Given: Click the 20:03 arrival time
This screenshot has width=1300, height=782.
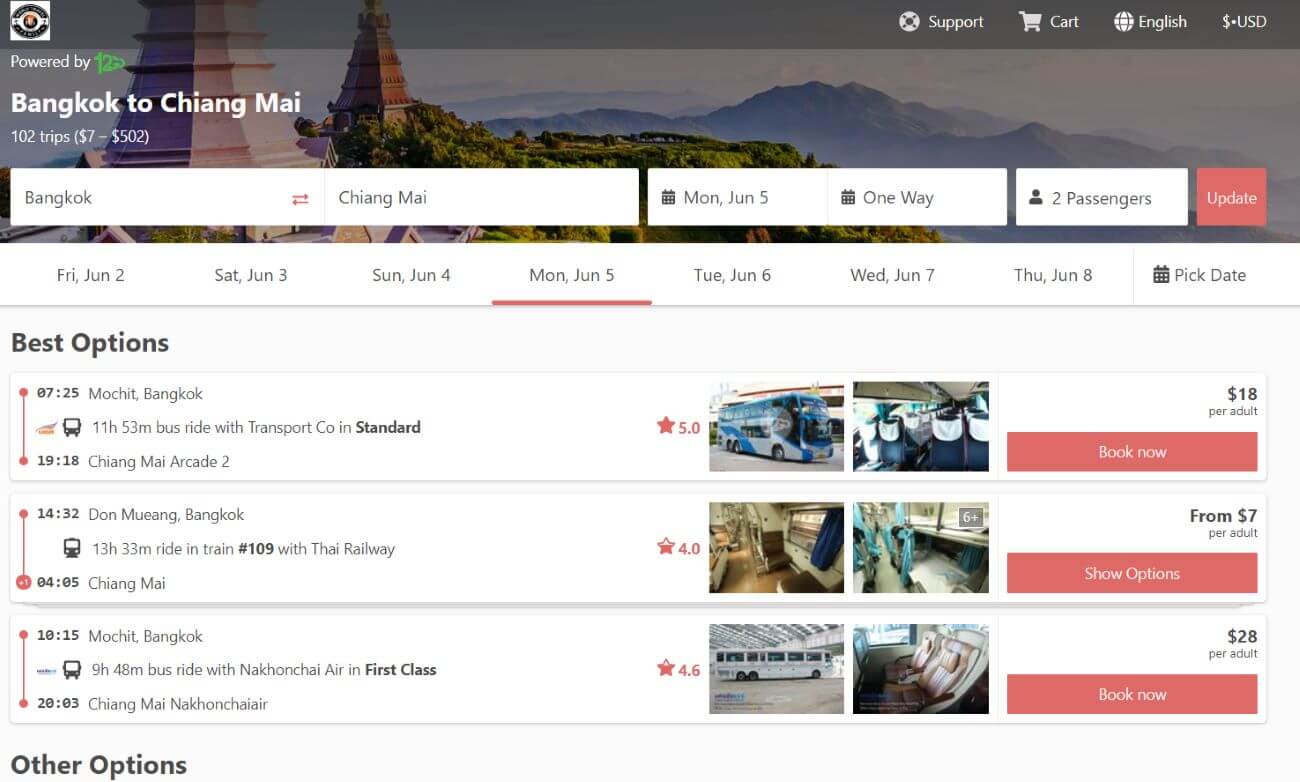Looking at the screenshot, I should coord(57,704).
